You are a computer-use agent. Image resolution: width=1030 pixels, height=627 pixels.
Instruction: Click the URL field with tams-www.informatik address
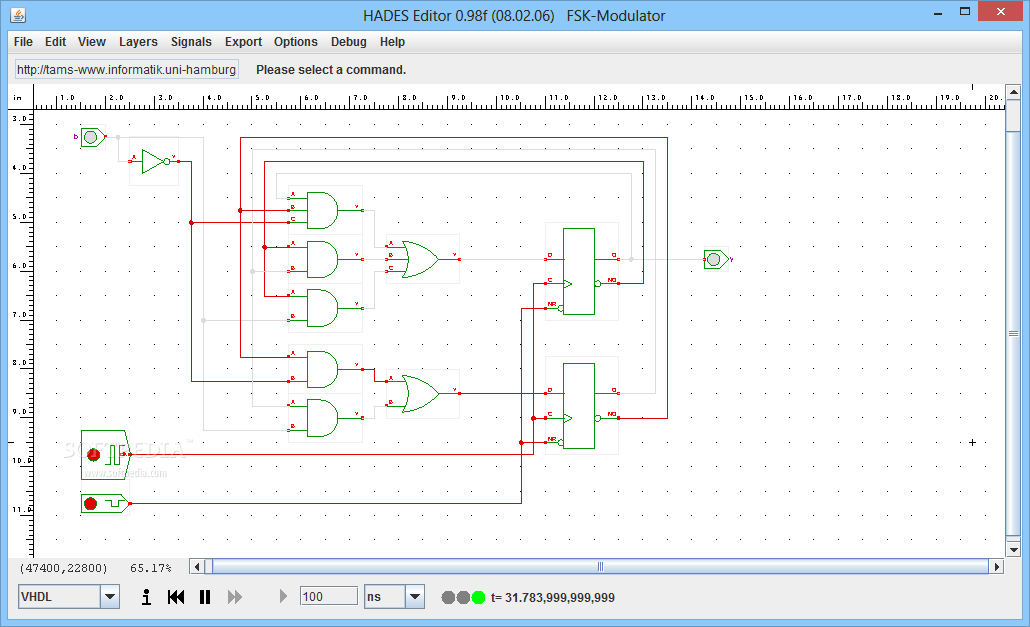[127, 70]
